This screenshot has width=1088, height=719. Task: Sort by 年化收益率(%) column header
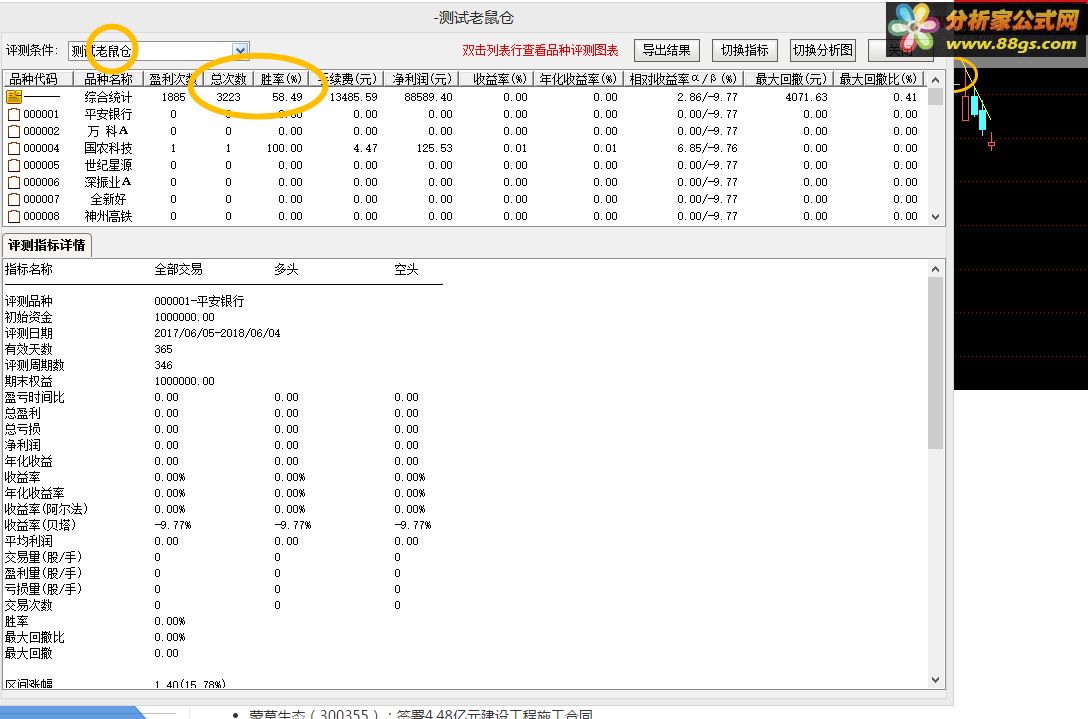click(x=578, y=79)
